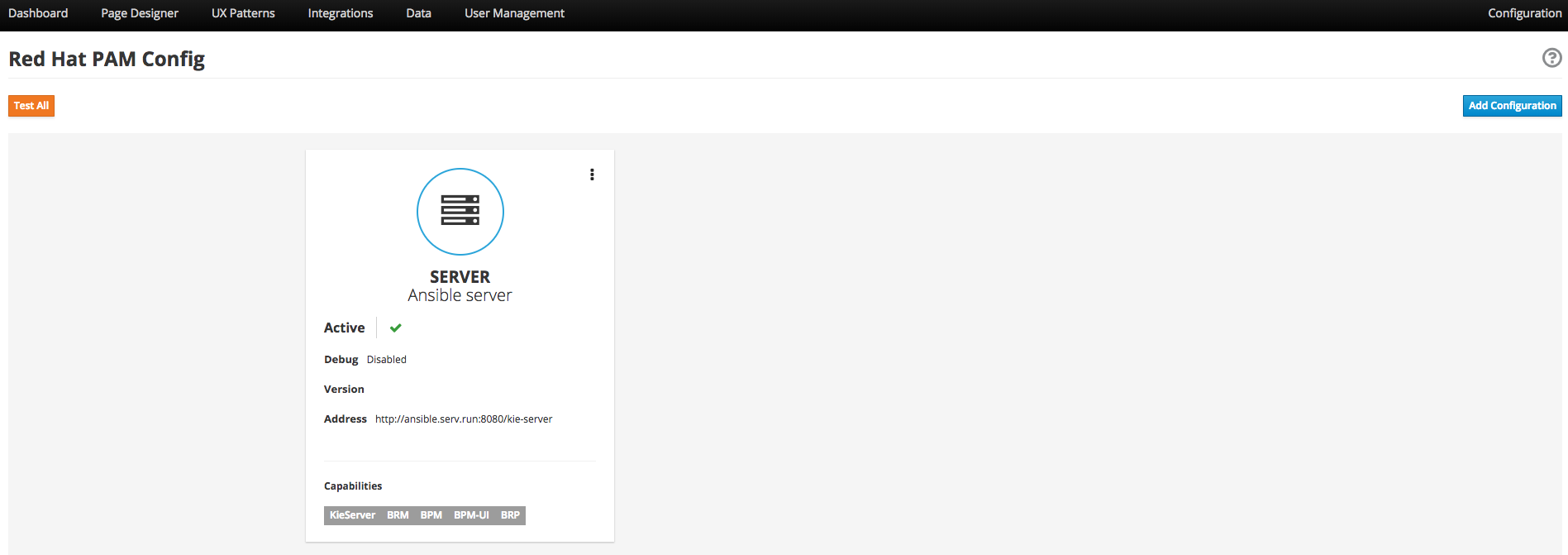1568x555 pixels.
Task: Click the Active status label
Action: pyautogui.click(x=344, y=328)
